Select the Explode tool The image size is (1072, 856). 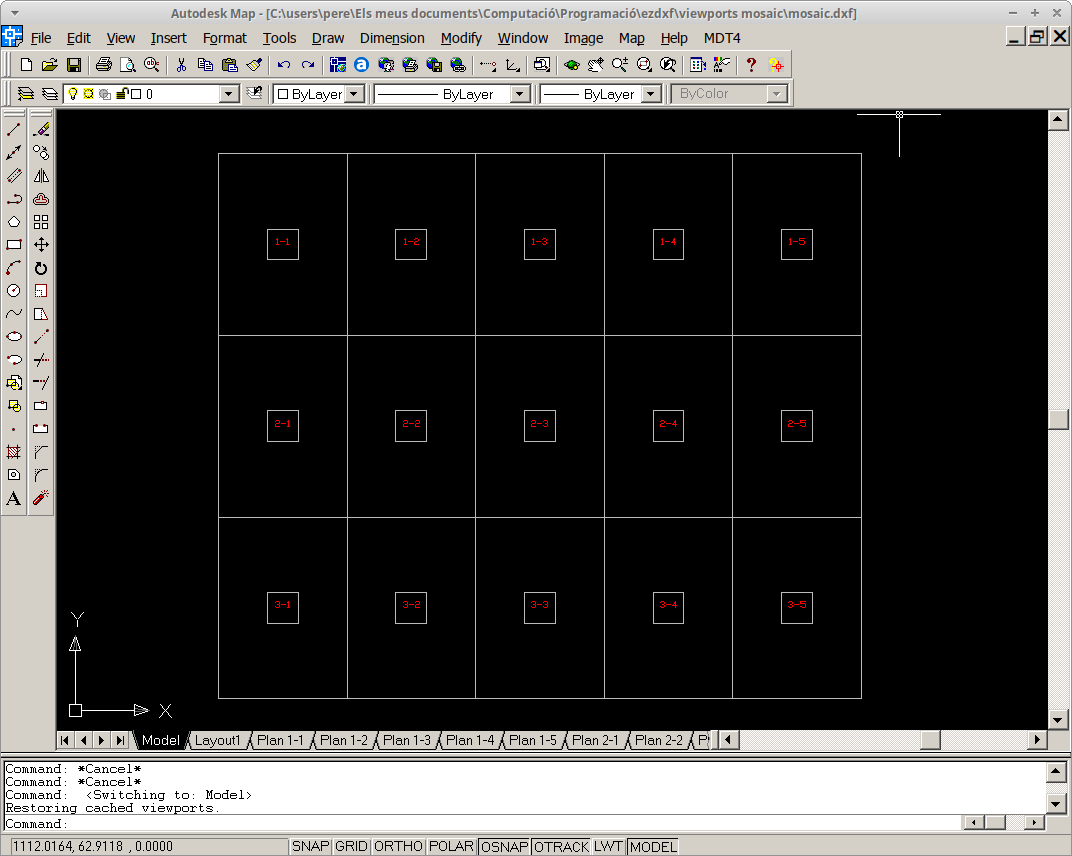(x=41, y=498)
